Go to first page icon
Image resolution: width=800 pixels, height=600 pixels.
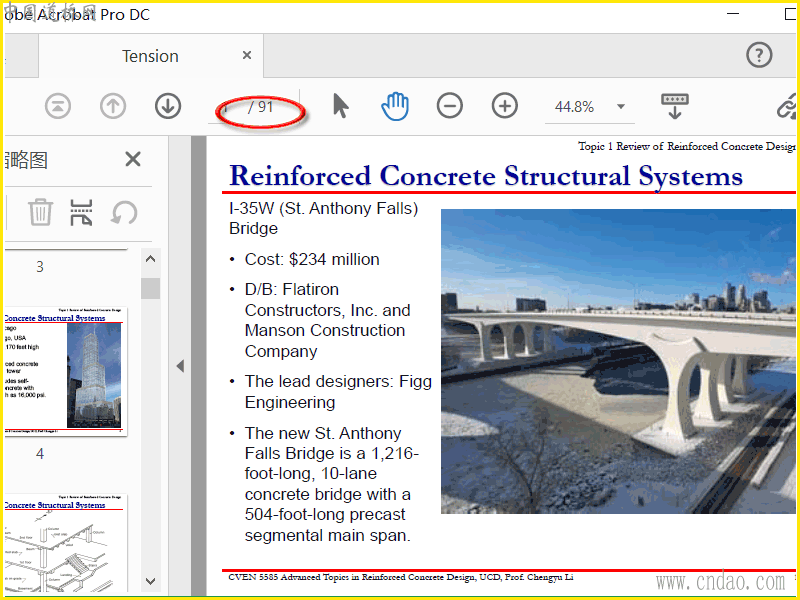(x=58, y=107)
